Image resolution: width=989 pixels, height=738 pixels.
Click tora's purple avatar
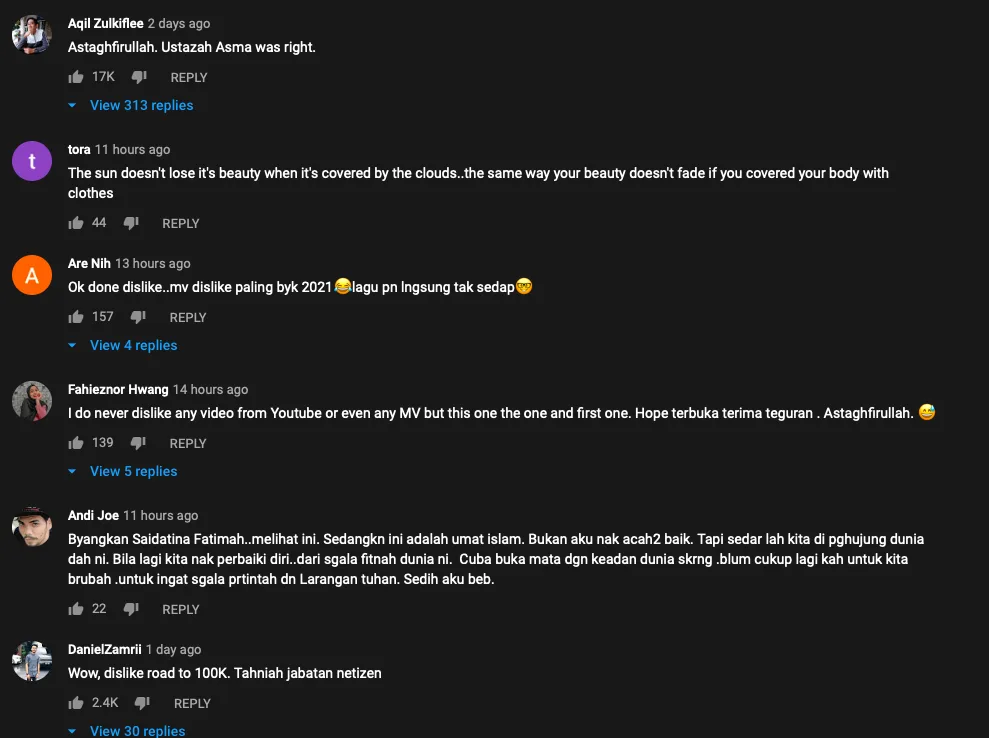coord(32,160)
